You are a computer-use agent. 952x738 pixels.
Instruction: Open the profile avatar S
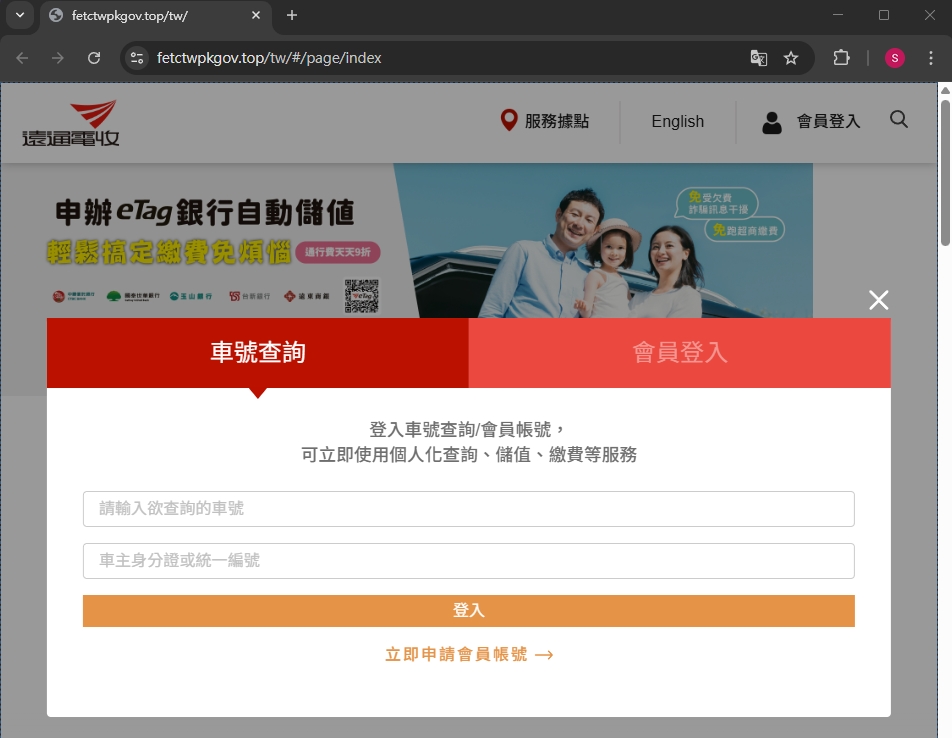click(894, 58)
